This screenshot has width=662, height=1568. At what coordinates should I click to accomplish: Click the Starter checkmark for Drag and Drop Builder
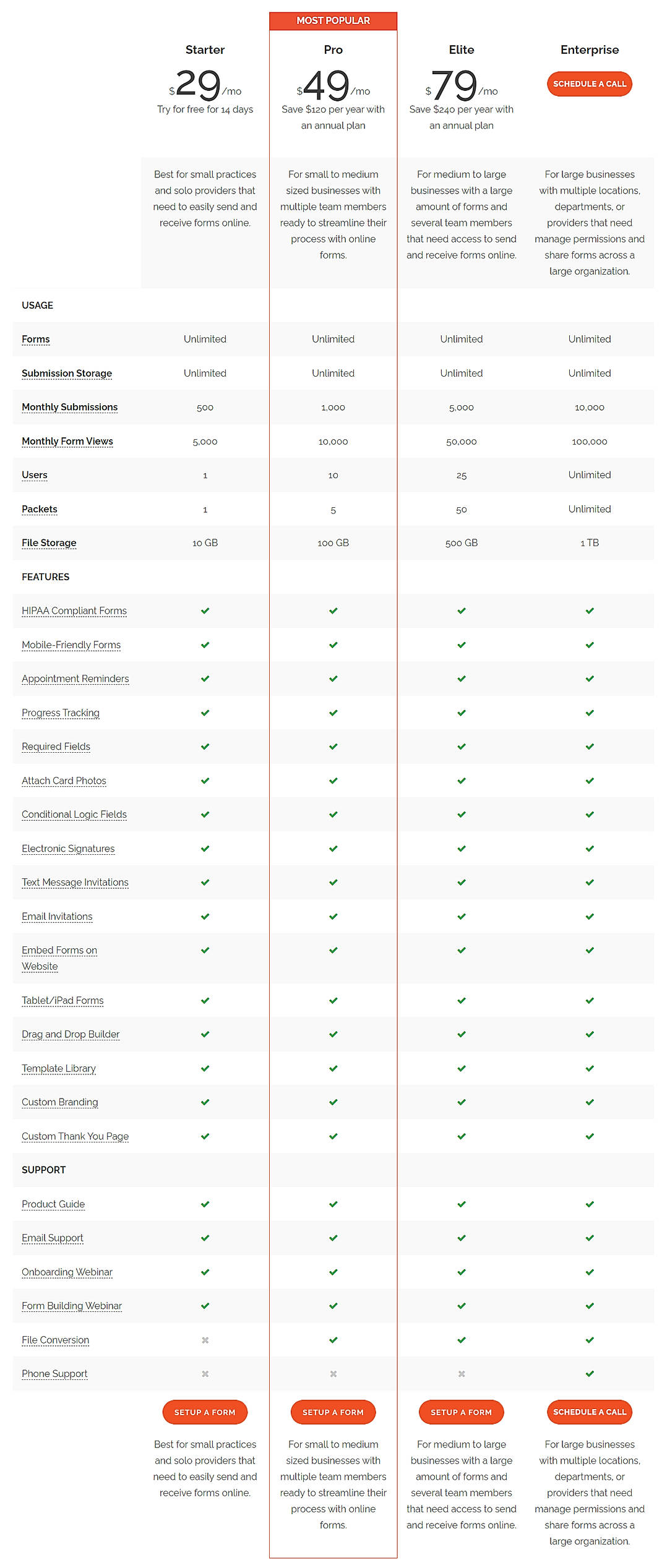coord(205,1034)
